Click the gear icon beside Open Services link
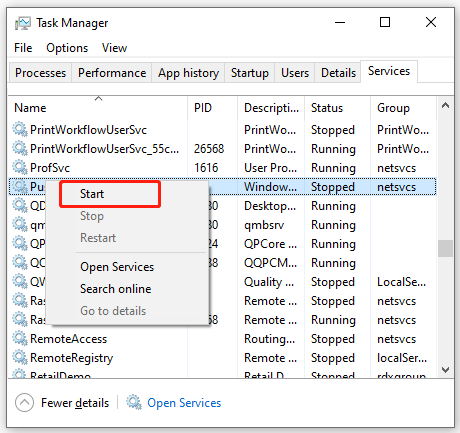Screen dimensions: 460x433 click(x=134, y=402)
